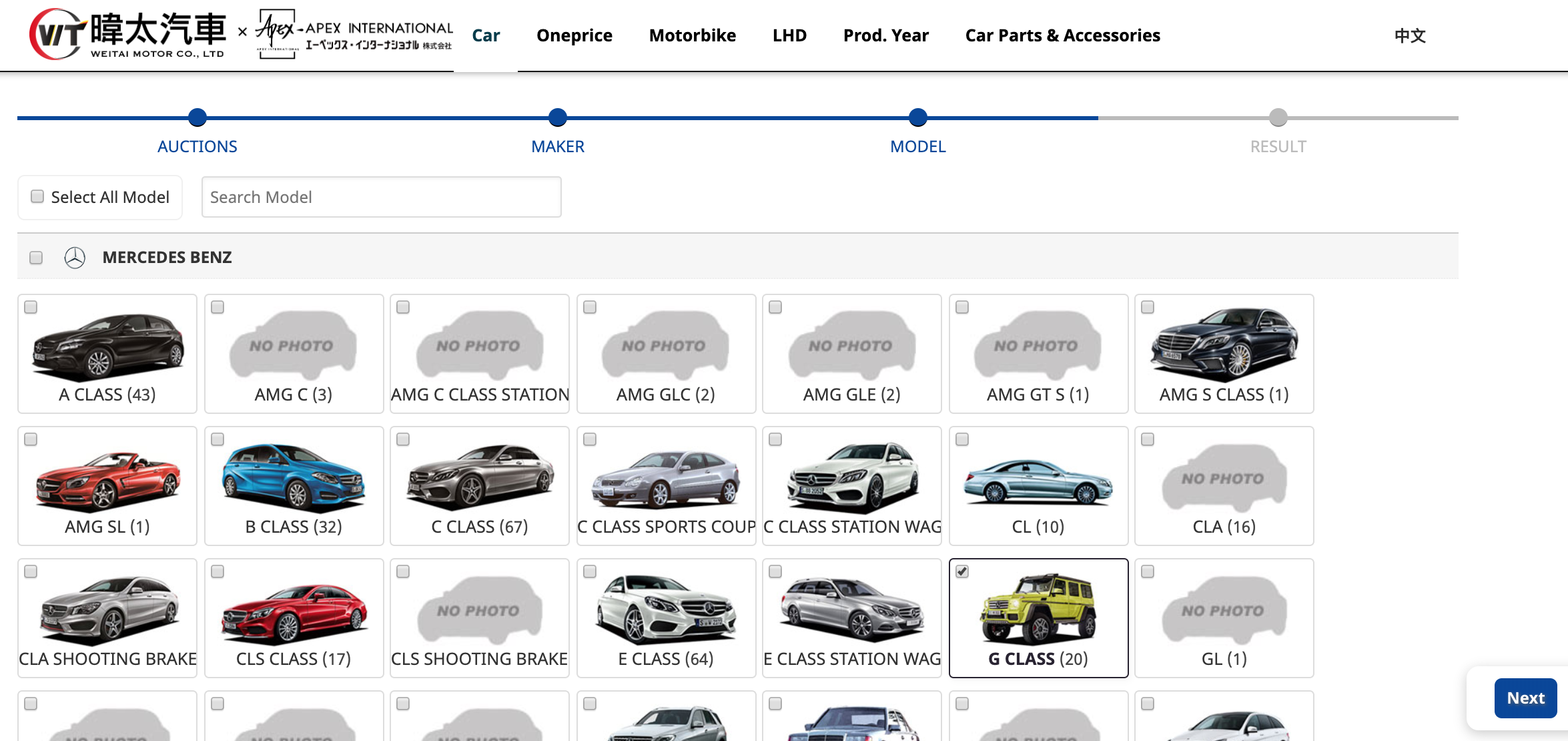The height and width of the screenshot is (741, 1568).
Task: Tick the GL (1) checkbox
Action: point(1148,571)
